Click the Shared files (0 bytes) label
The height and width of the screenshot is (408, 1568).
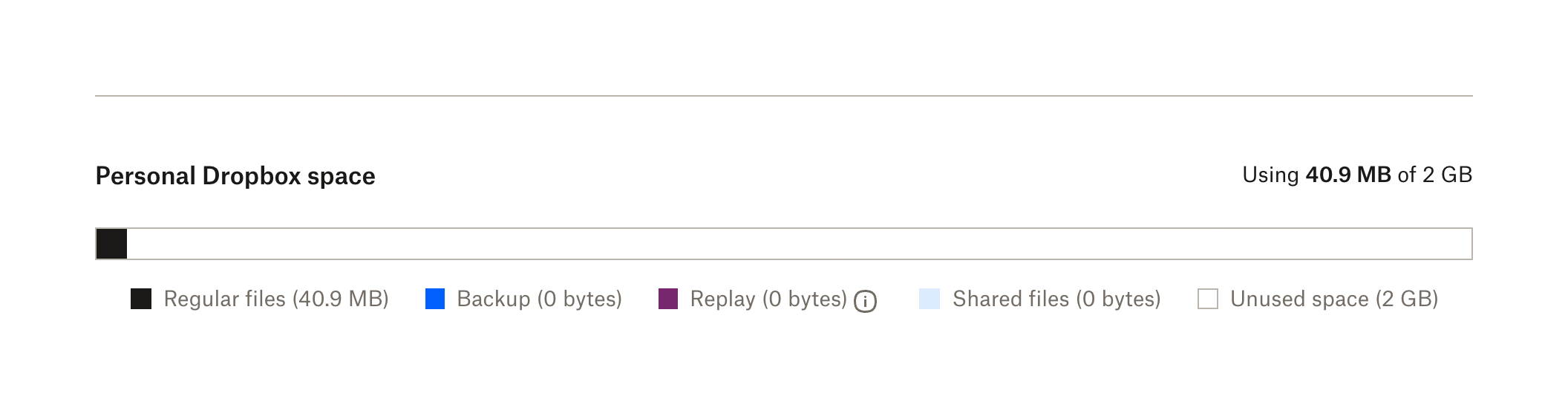1056,299
